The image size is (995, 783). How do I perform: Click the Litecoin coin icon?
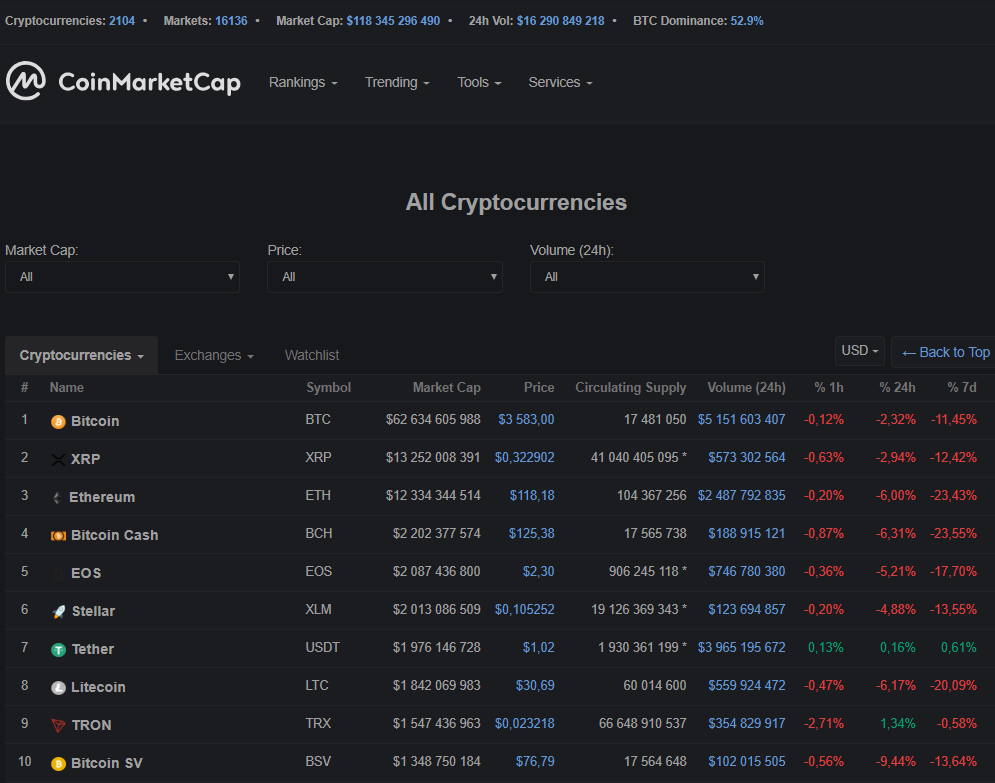point(58,688)
